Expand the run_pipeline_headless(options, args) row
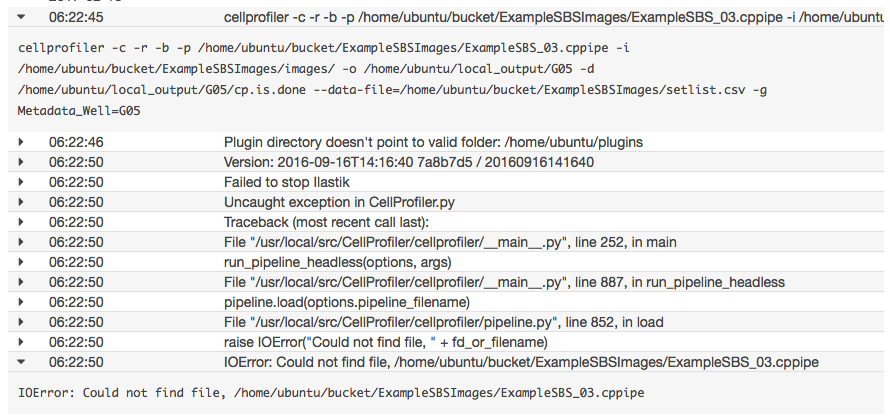Image resolution: width=890 pixels, height=416 pixels. 20,262
